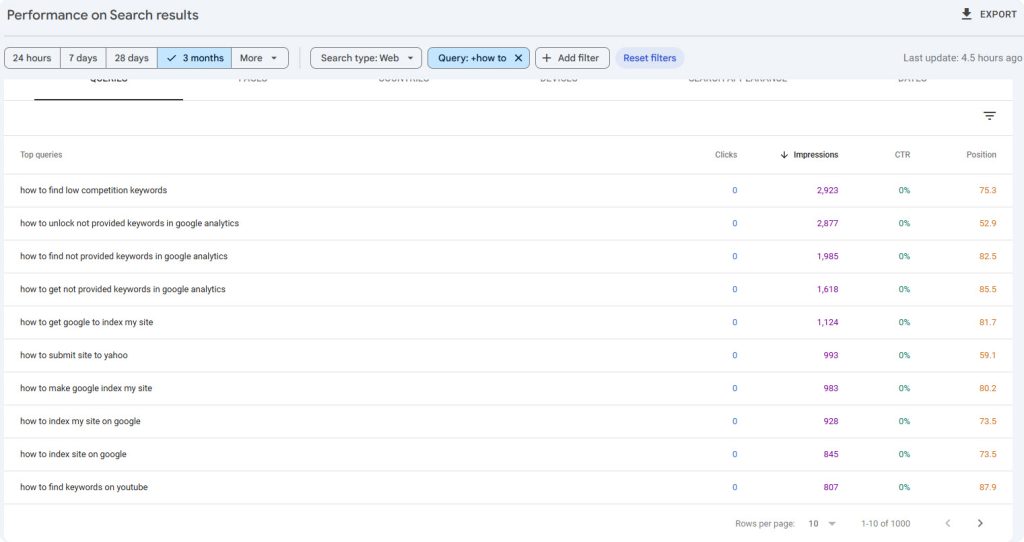Open the Search type: Web dropdown
The height and width of the screenshot is (542, 1024).
(x=366, y=58)
